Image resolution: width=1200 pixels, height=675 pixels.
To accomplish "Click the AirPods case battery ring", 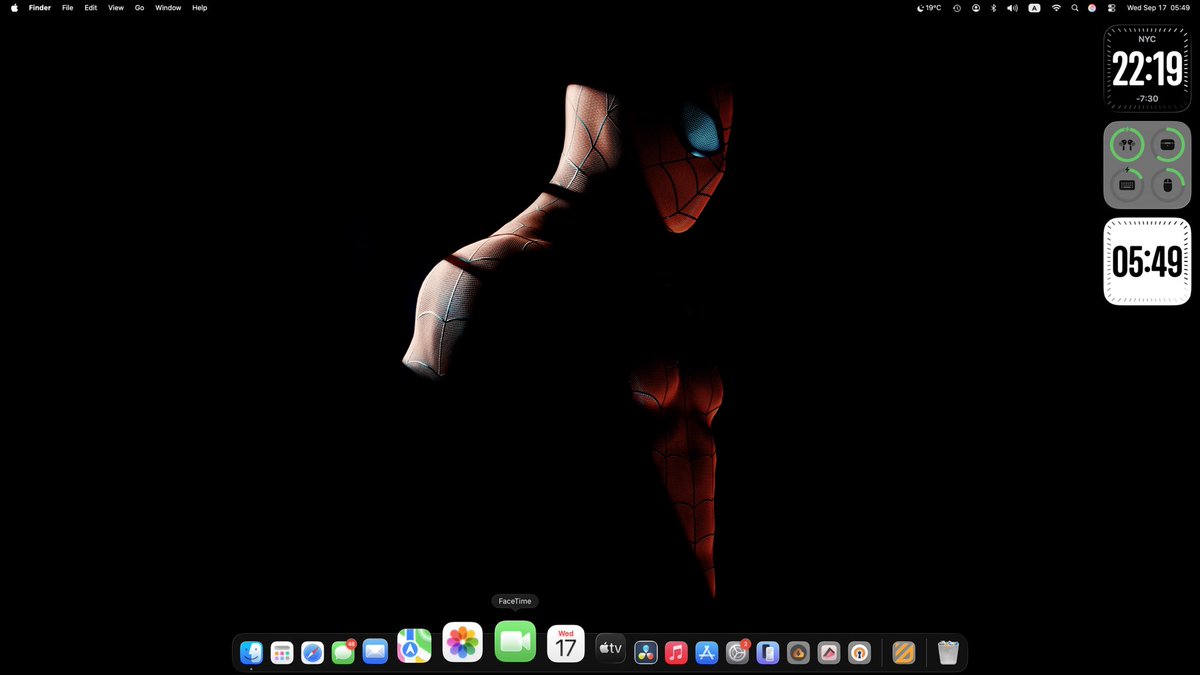I will coord(1167,145).
